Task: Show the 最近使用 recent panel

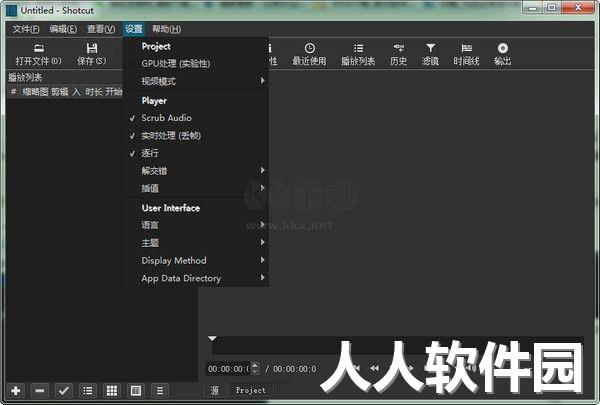Action: coord(309,54)
